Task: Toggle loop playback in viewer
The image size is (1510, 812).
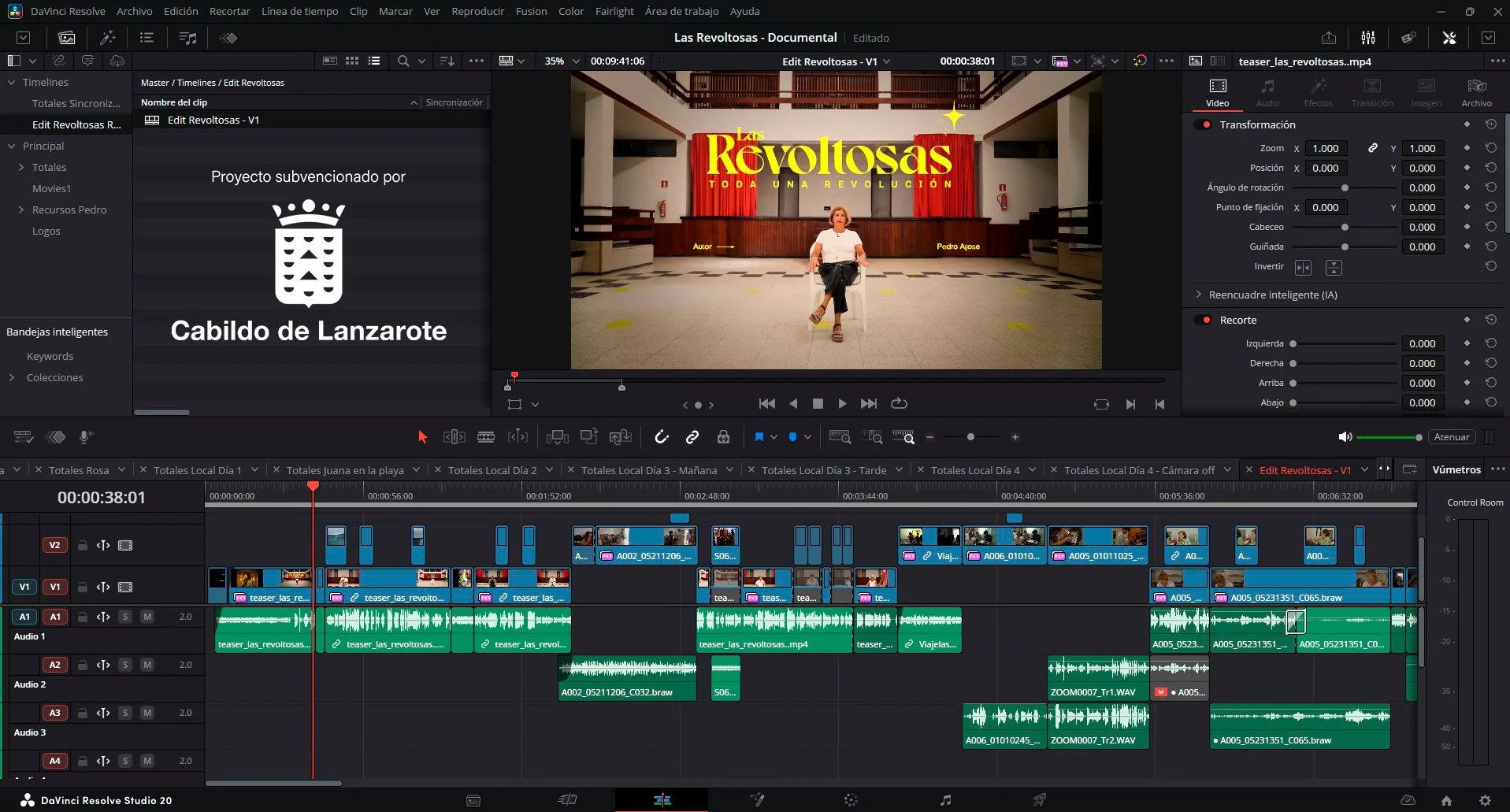Action: 899,403
